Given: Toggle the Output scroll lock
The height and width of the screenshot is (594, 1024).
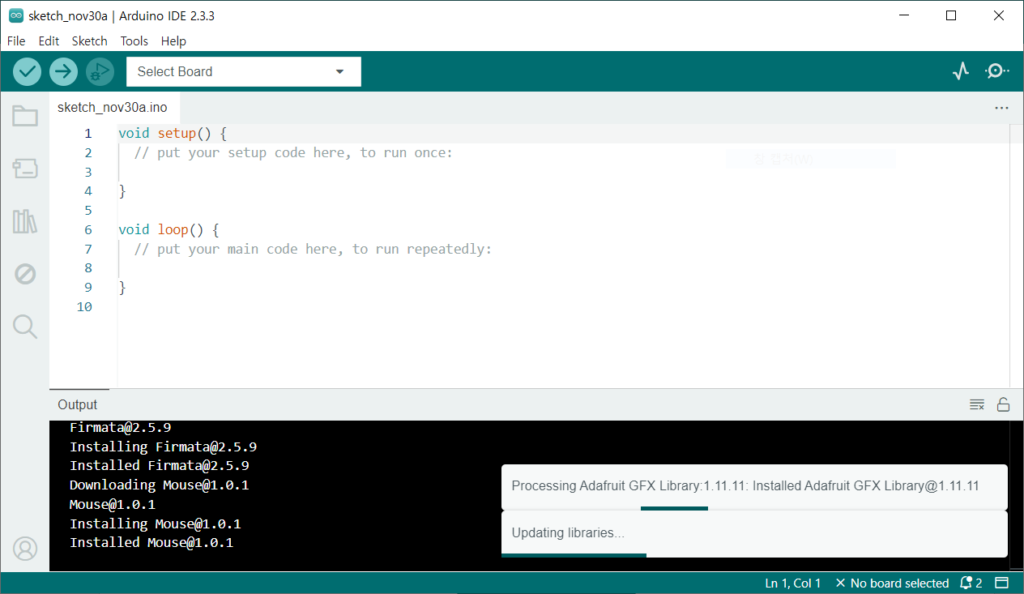Looking at the screenshot, I should coord(1003,405).
